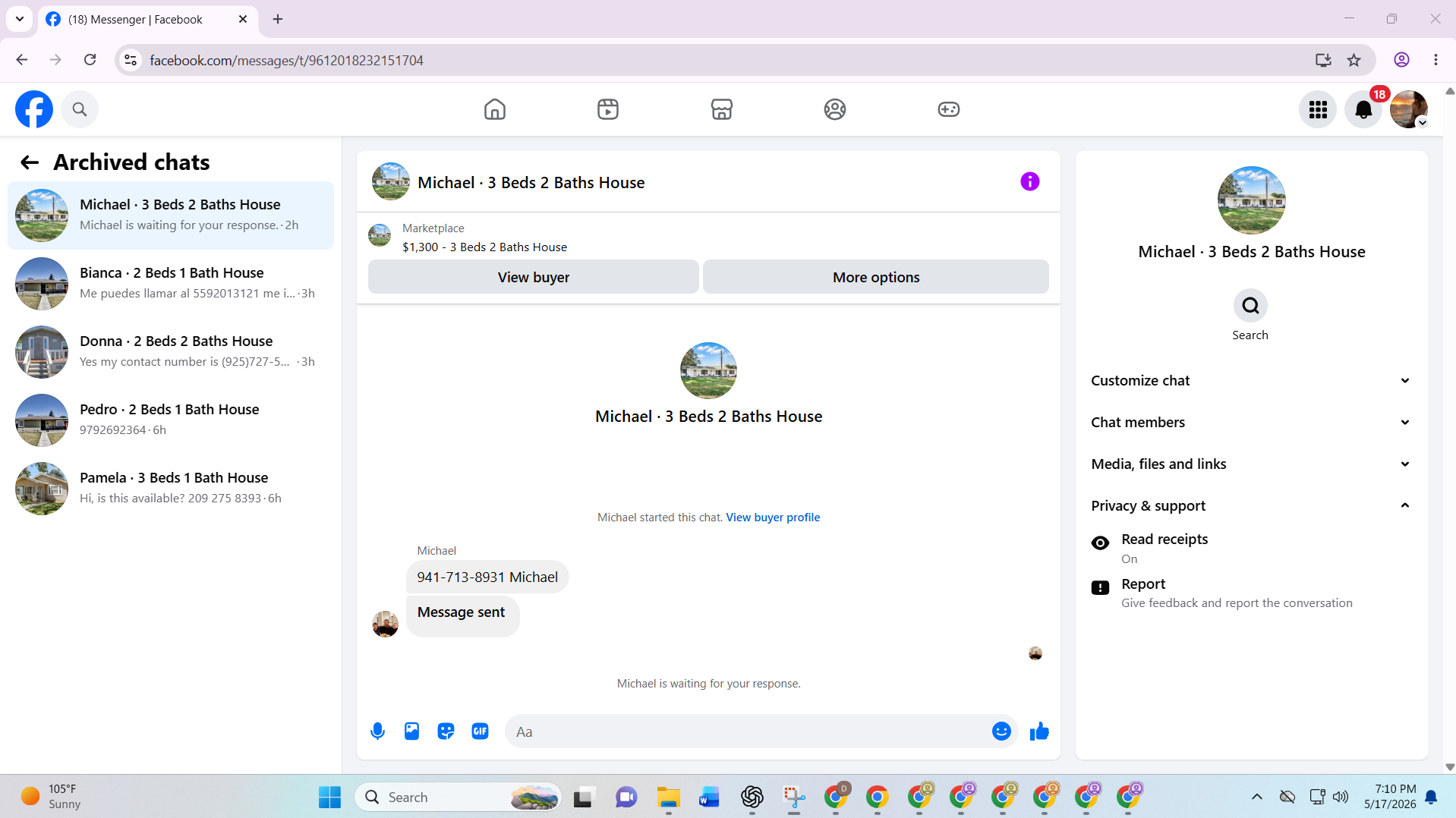Open Pamela 3 Beds 1 Bath chat
Image resolution: width=1456 pixels, height=818 pixels.
coord(171,489)
